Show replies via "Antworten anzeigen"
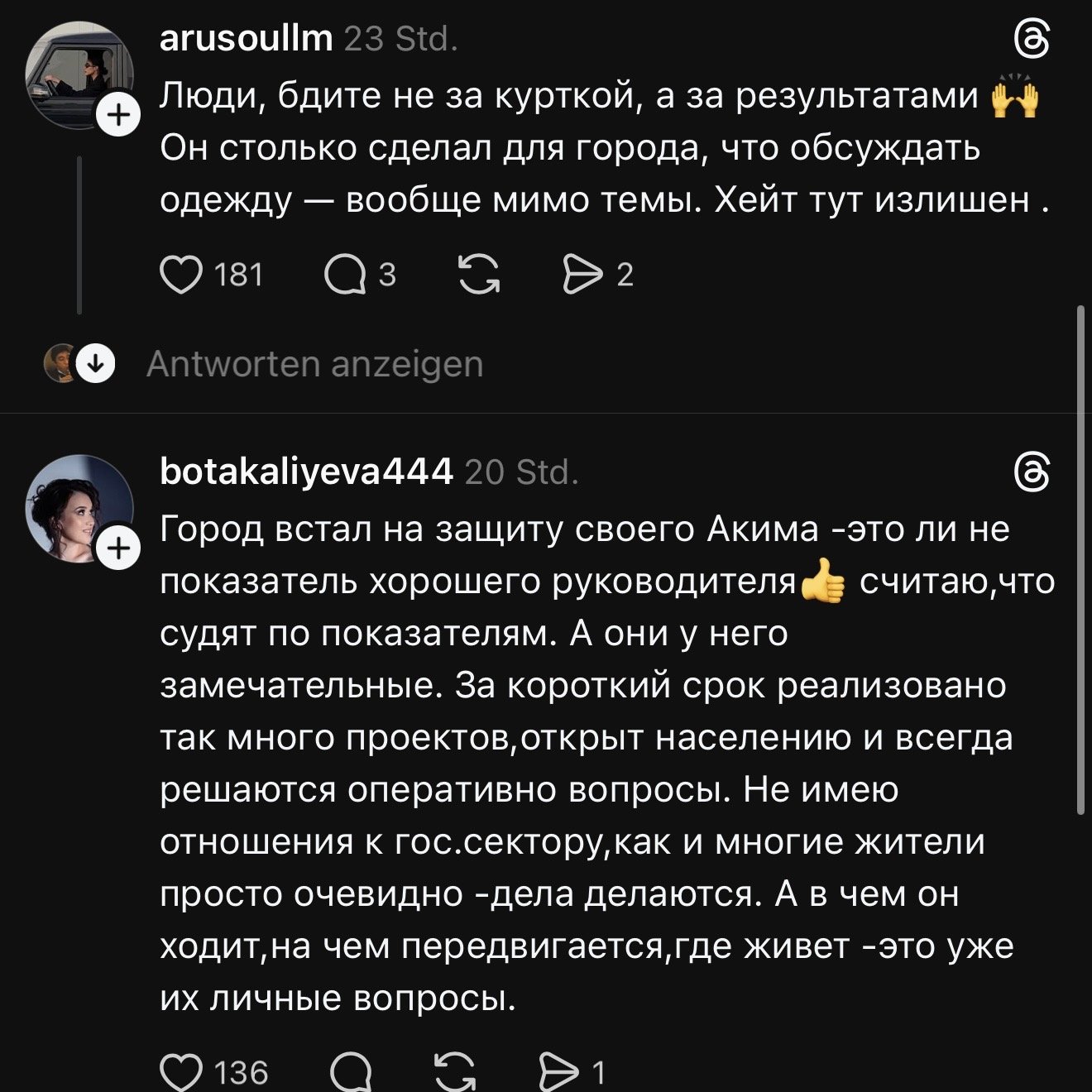The image size is (1092, 1092). pos(314,365)
